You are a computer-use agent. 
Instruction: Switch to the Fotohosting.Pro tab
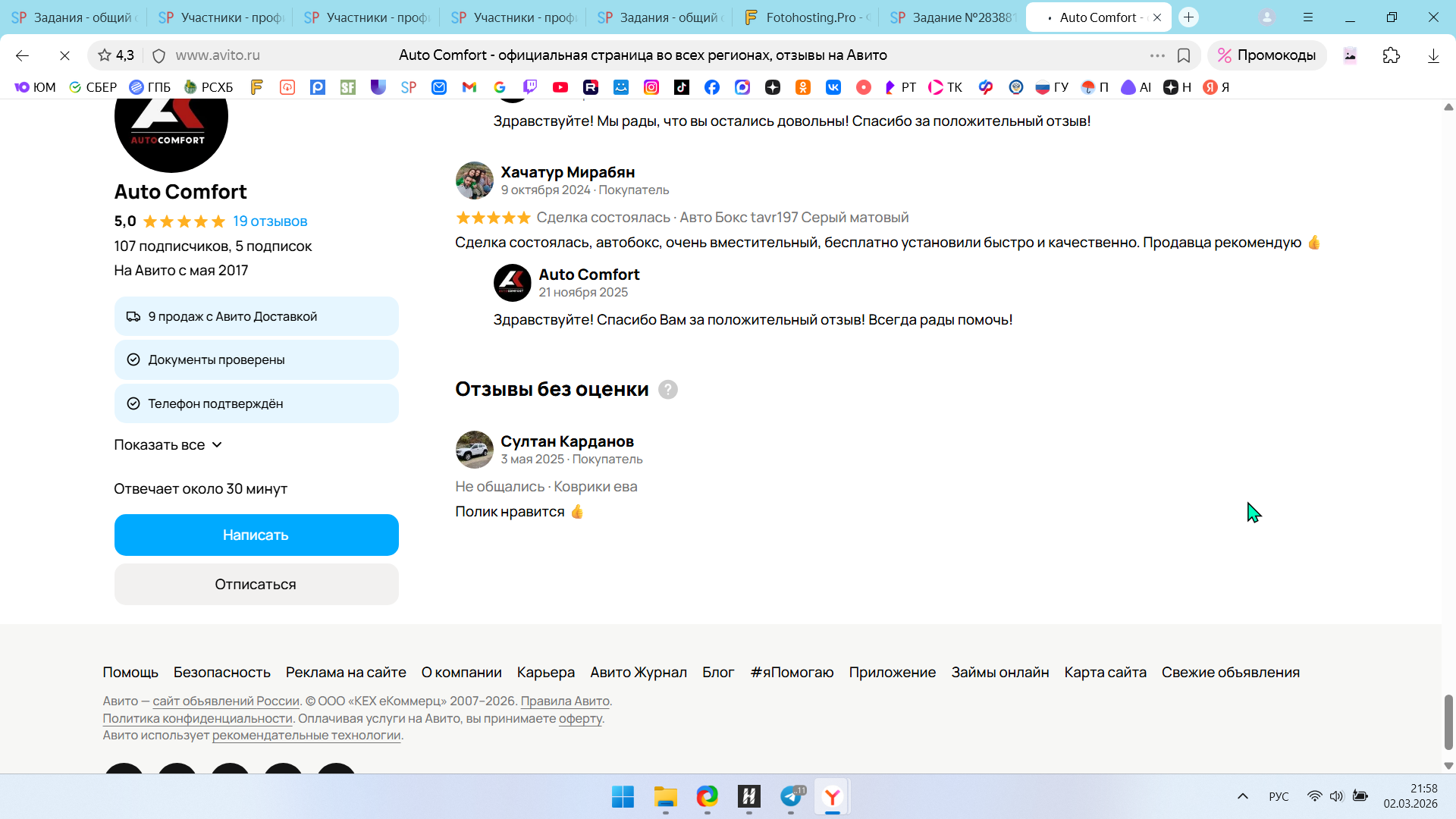point(807,17)
